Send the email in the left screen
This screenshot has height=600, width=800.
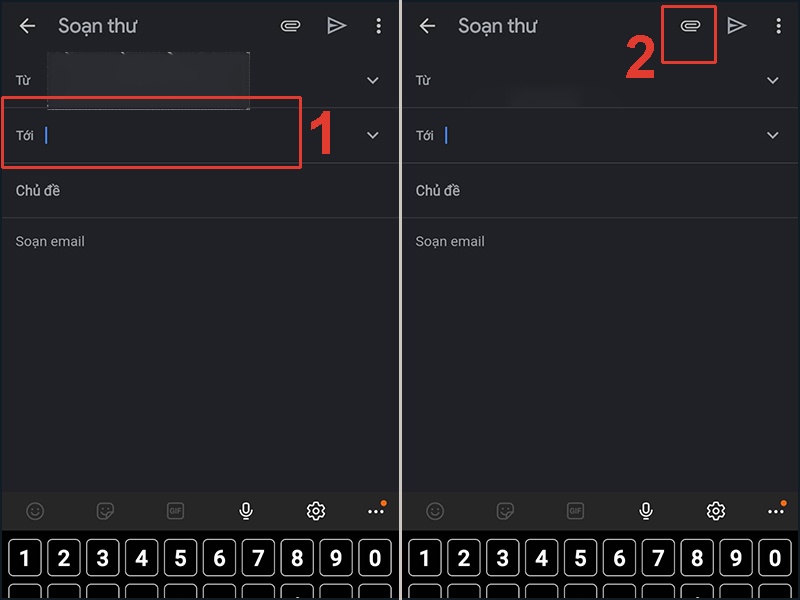point(337,26)
